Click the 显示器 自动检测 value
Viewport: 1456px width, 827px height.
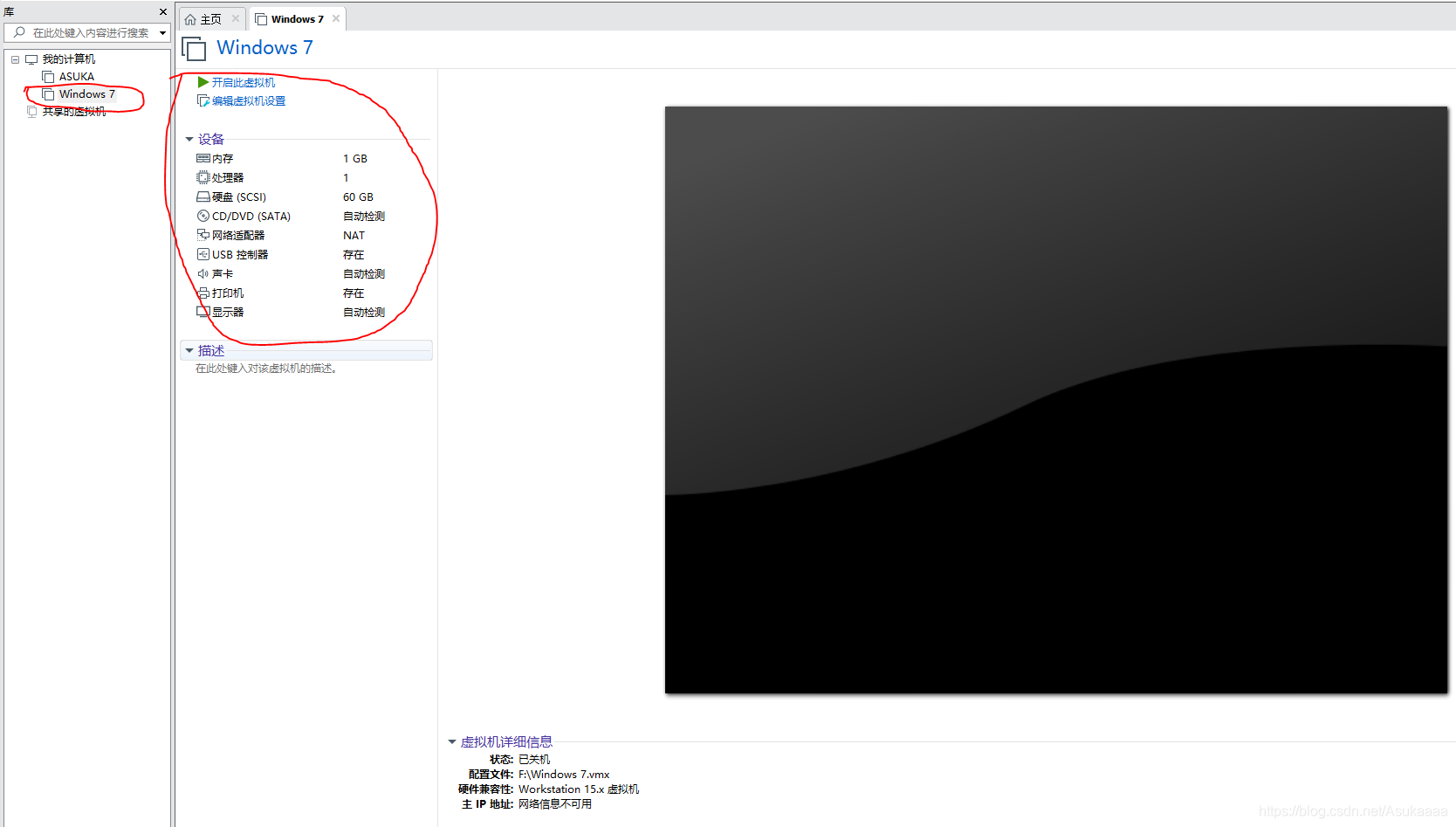(x=364, y=313)
